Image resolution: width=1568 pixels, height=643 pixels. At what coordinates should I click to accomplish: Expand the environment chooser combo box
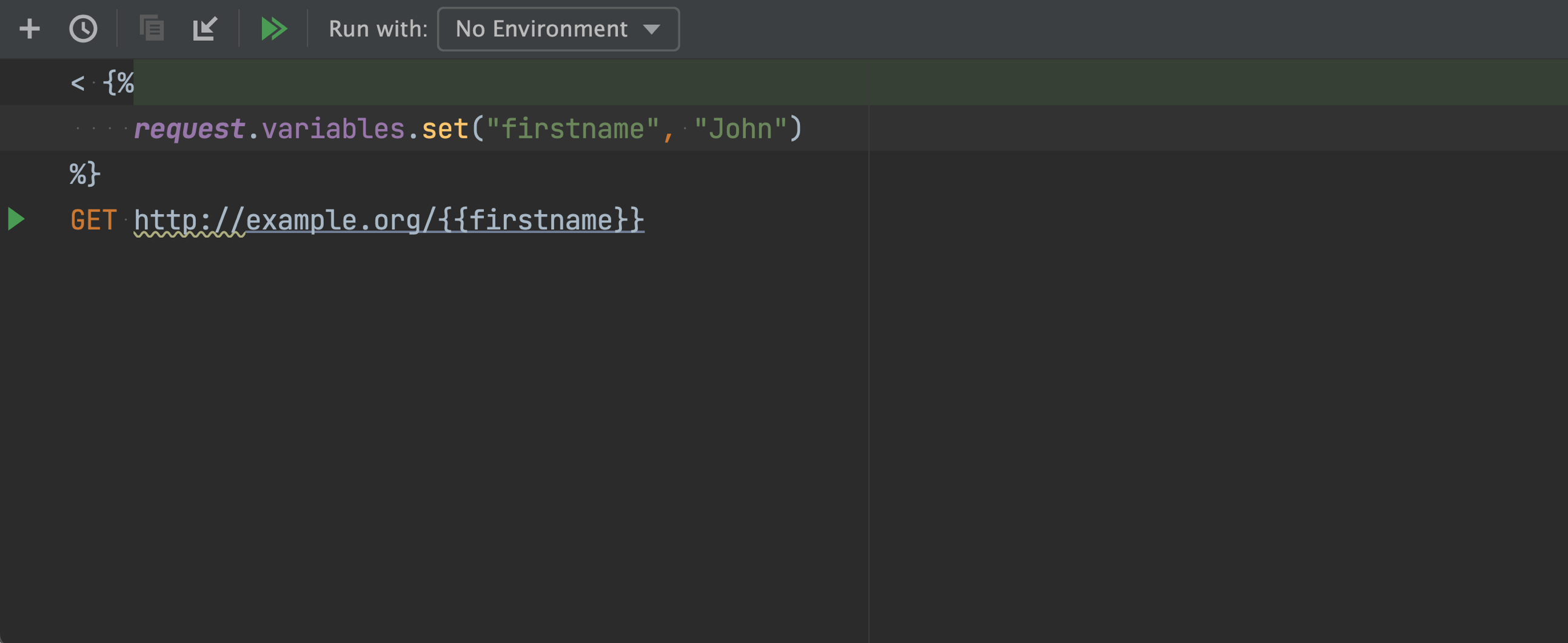click(557, 29)
